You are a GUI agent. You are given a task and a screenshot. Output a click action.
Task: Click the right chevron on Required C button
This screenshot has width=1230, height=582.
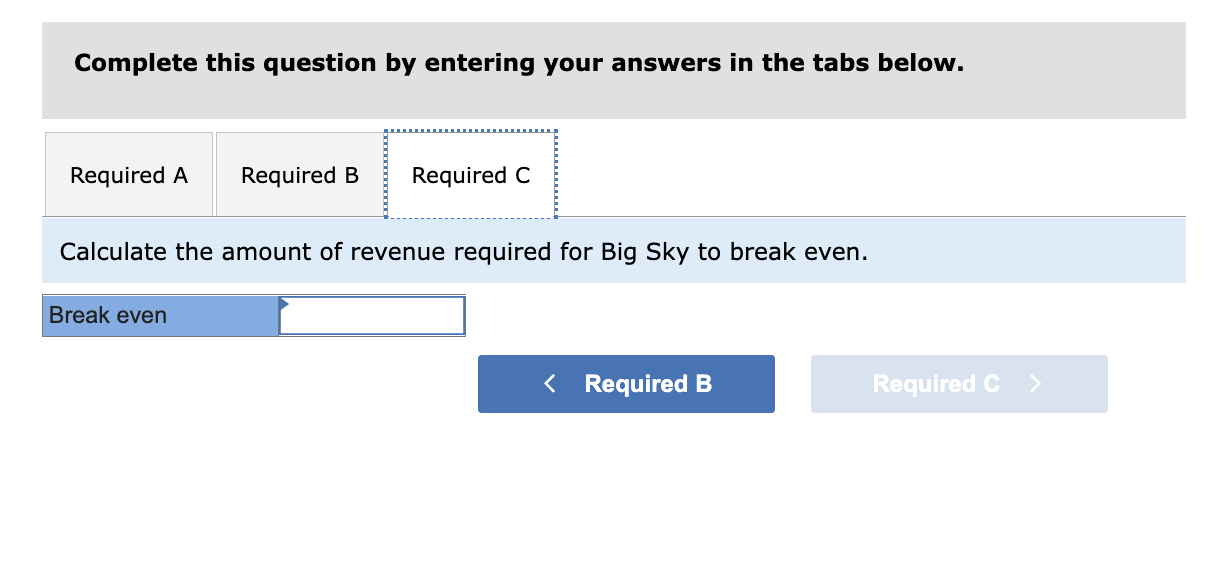1034,383
